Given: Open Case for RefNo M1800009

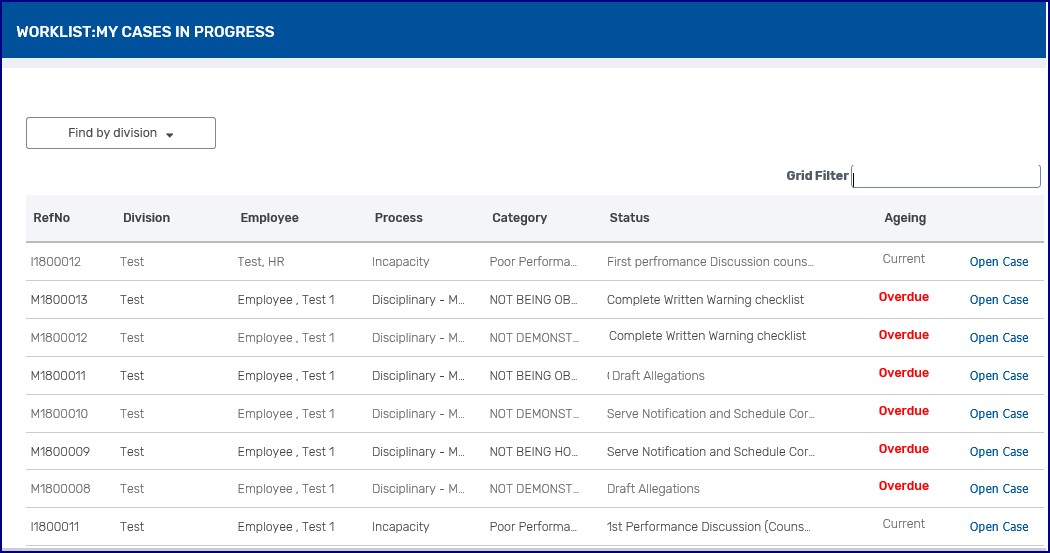Looking at the screenshot, I should point(998,452).
